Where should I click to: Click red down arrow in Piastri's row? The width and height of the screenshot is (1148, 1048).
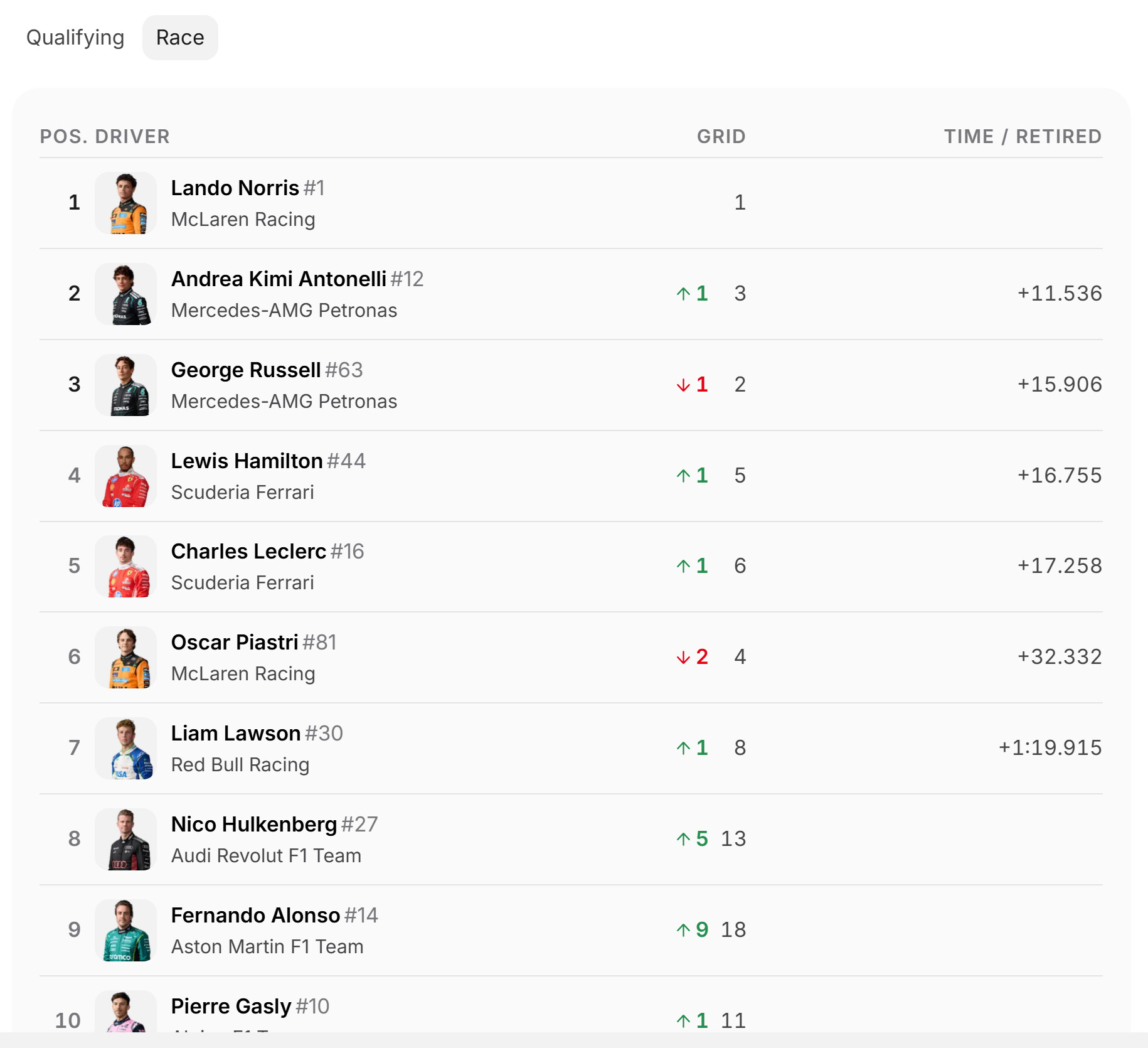pos(683,657)
